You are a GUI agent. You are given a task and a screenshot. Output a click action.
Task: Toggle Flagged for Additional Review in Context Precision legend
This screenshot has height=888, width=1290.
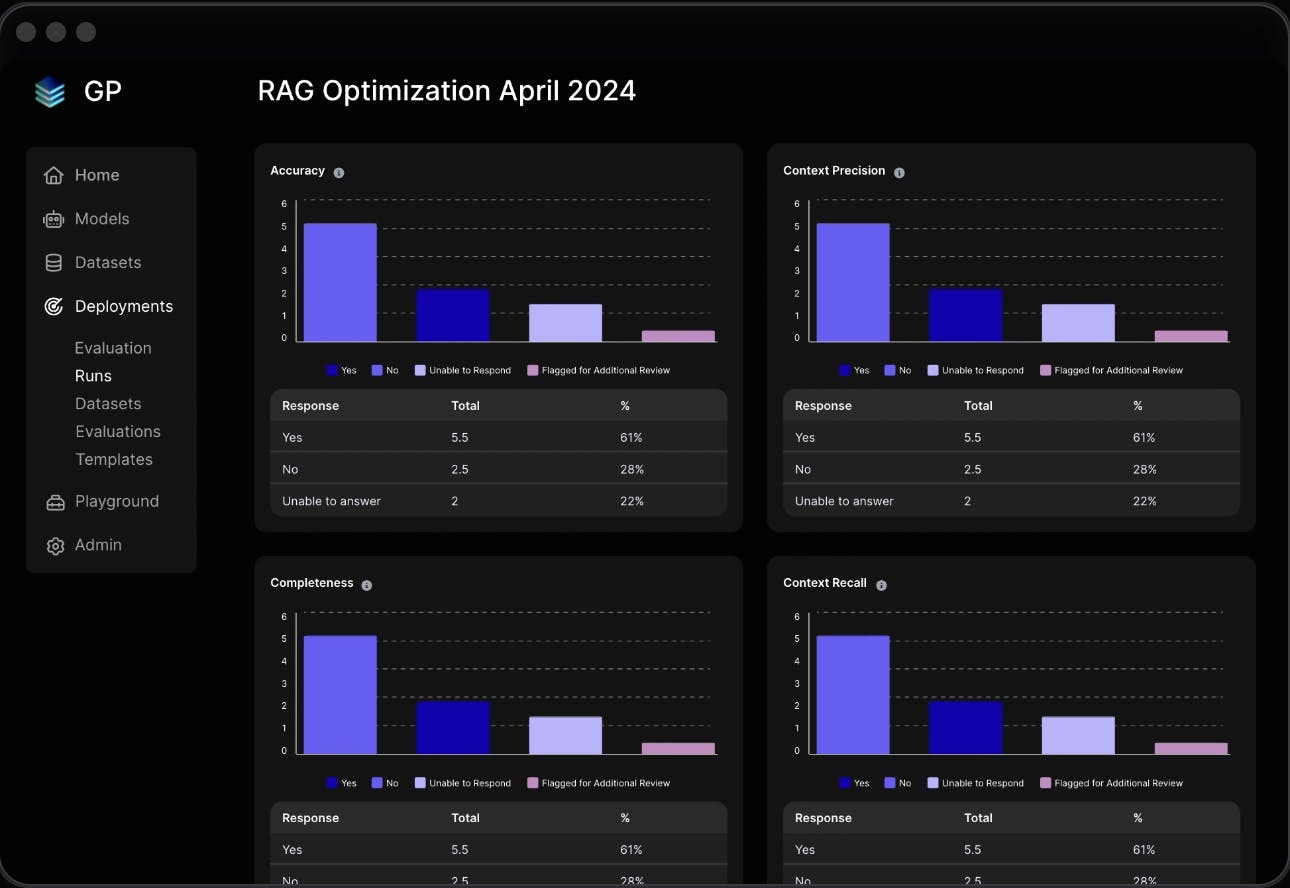coord(1046,371)
